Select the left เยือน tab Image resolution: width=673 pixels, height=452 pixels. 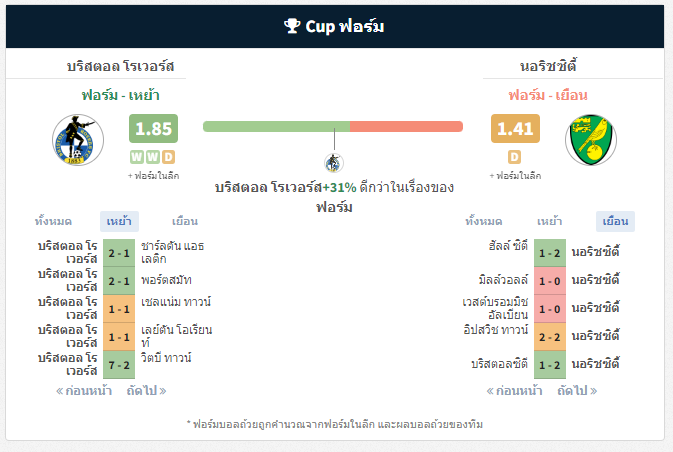point(185,221)
